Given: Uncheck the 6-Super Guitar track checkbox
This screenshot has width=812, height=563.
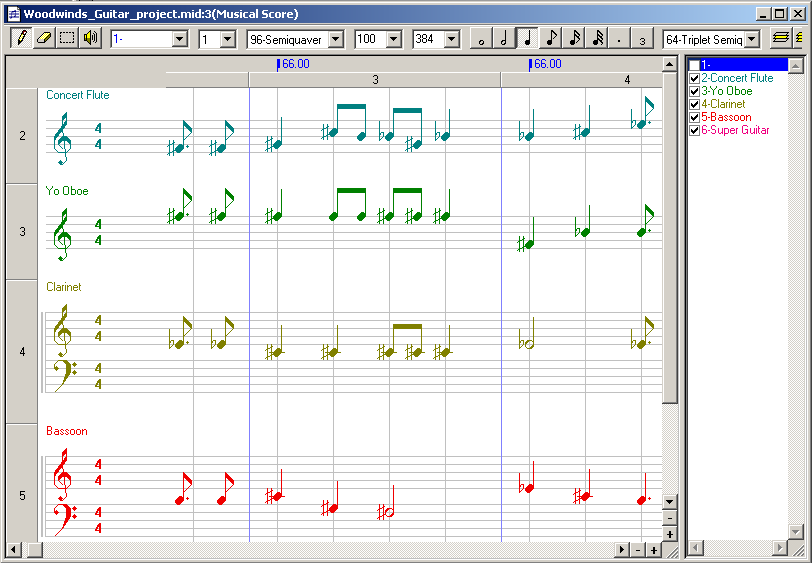Looking at the screenshot, I should (694, 130).
